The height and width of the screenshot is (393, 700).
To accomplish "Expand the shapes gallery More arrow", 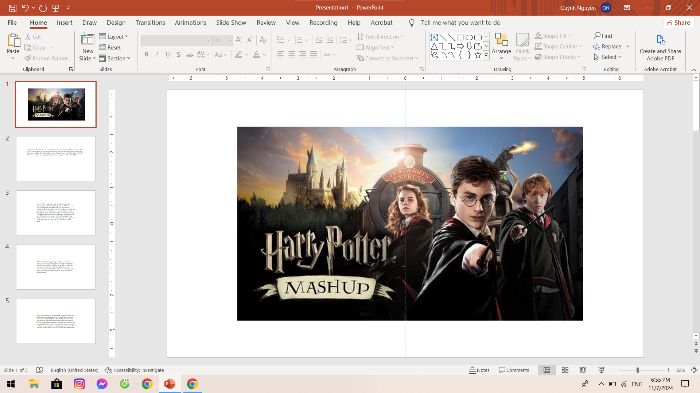I will pos(486,55).
